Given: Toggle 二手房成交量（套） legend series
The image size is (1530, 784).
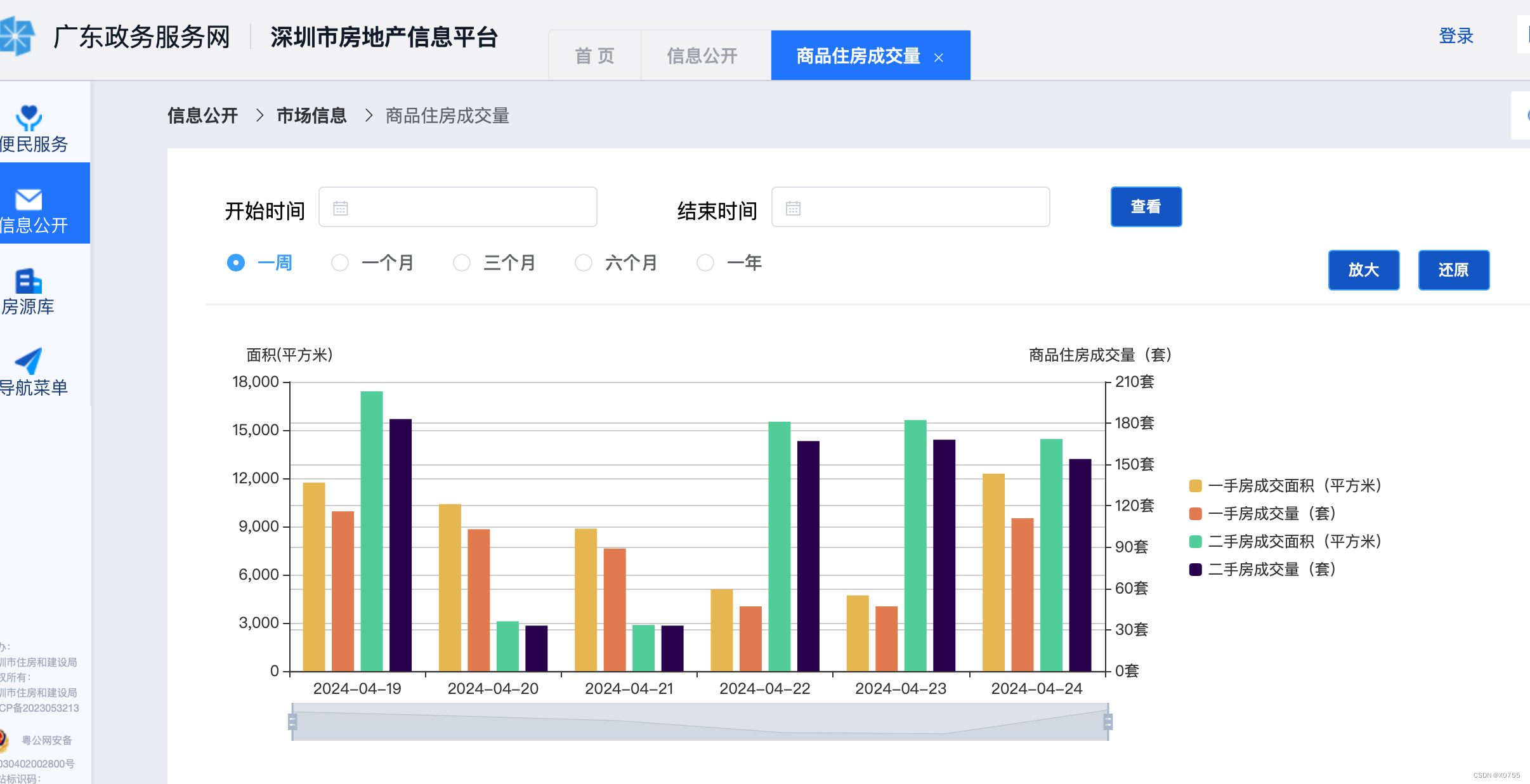Looking at the screenshot, I should coord(1263,570).
